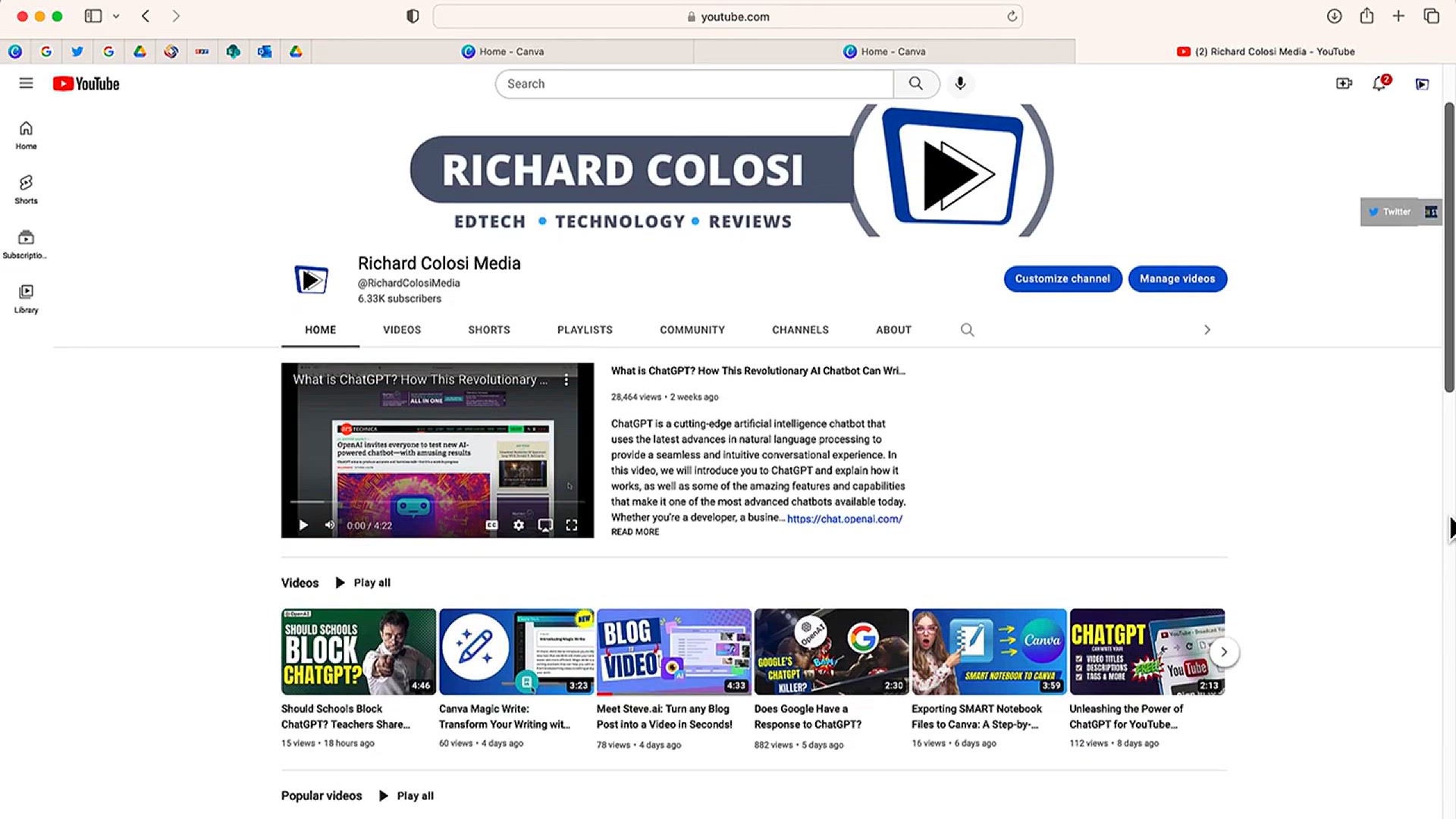Click the Manage videos button
This screenshot has height=819, width=1456.
coord(1177,278)
